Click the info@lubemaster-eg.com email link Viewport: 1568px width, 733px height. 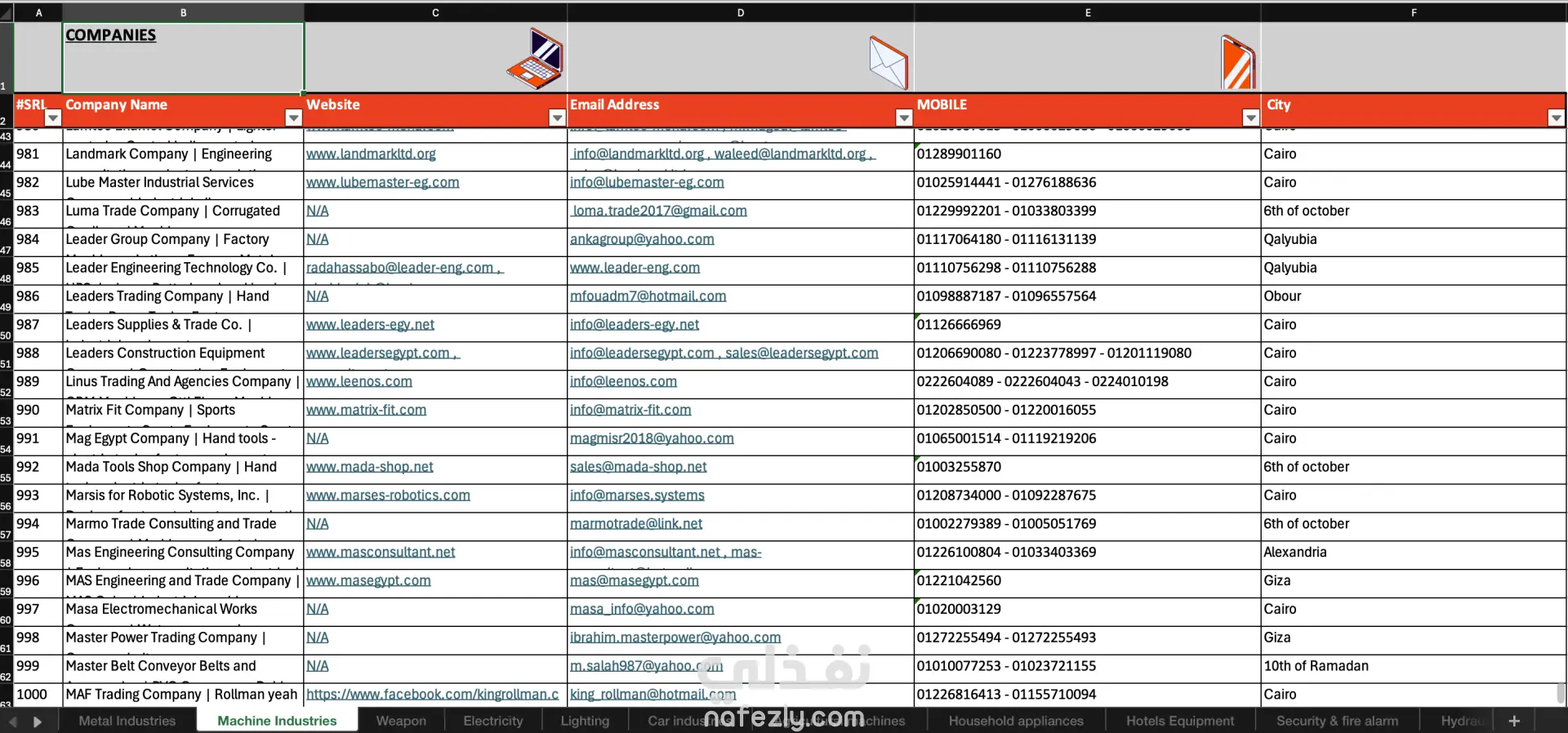click(x=647, y=183)
